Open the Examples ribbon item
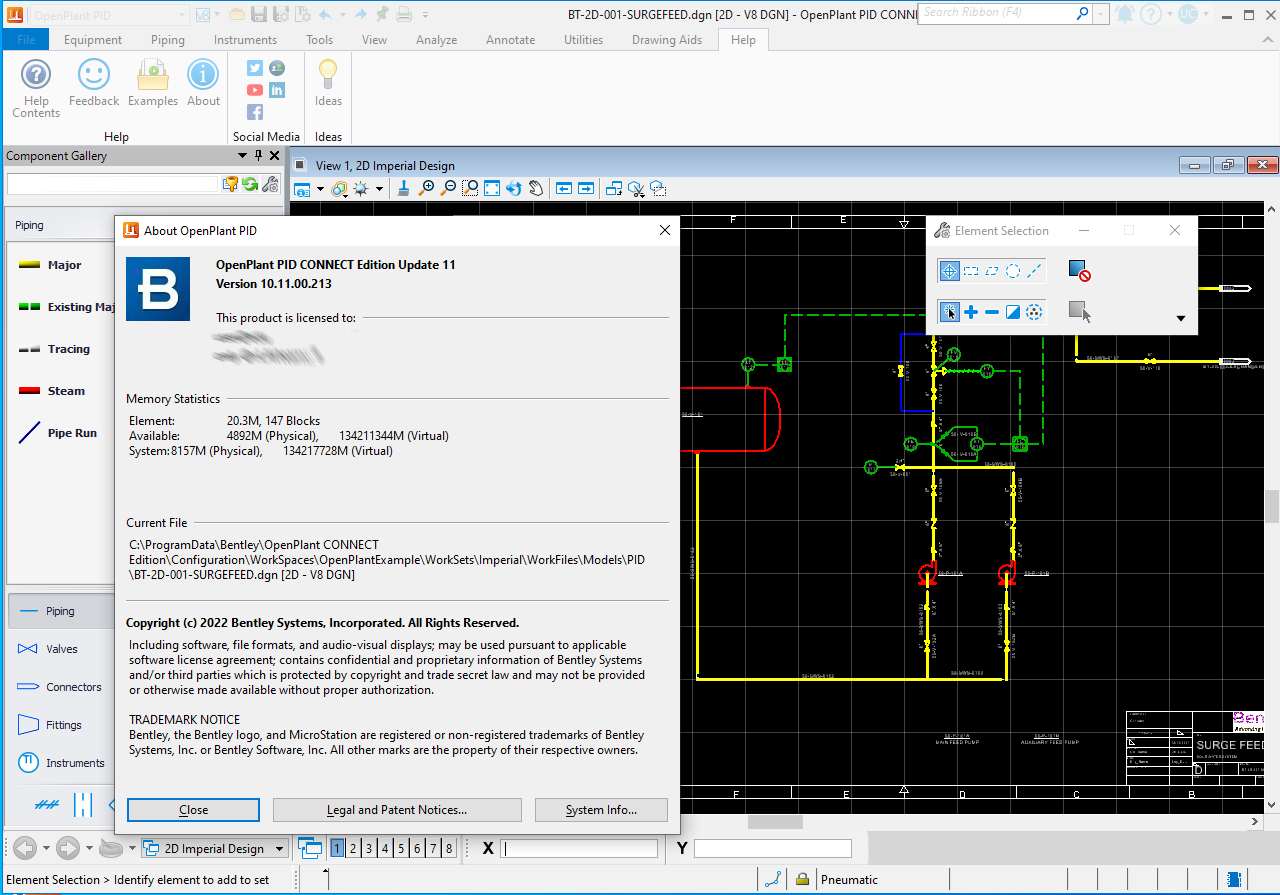The image size is (1280, 895). click(x=153, y=82)
